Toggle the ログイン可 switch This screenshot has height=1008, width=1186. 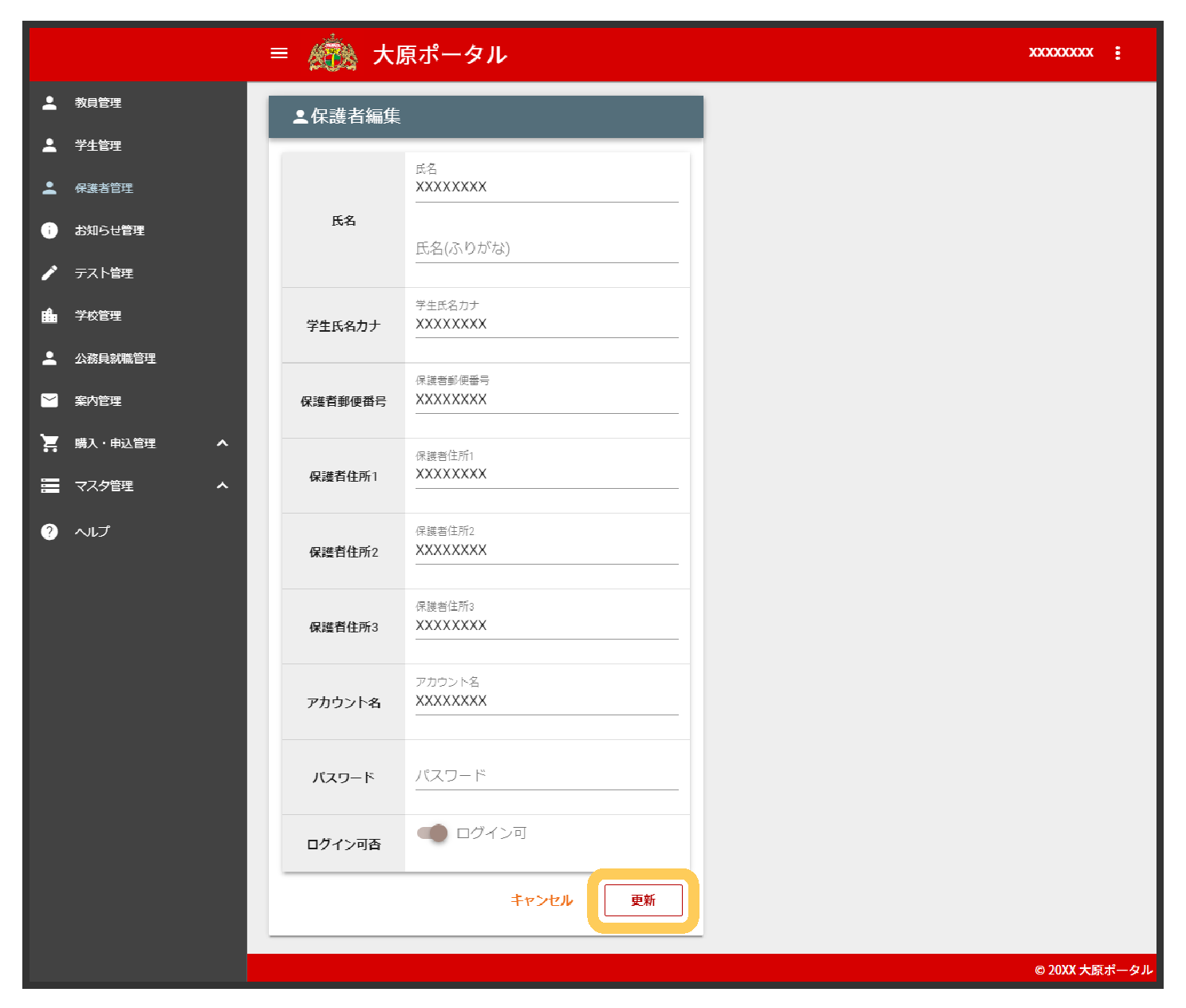(432, 833)
